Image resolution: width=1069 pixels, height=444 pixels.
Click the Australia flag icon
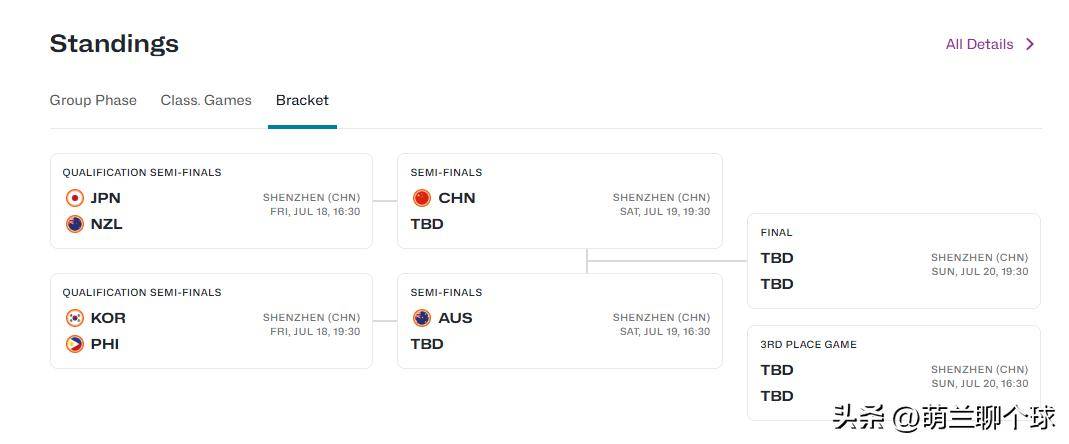click(x=422, y=318)
